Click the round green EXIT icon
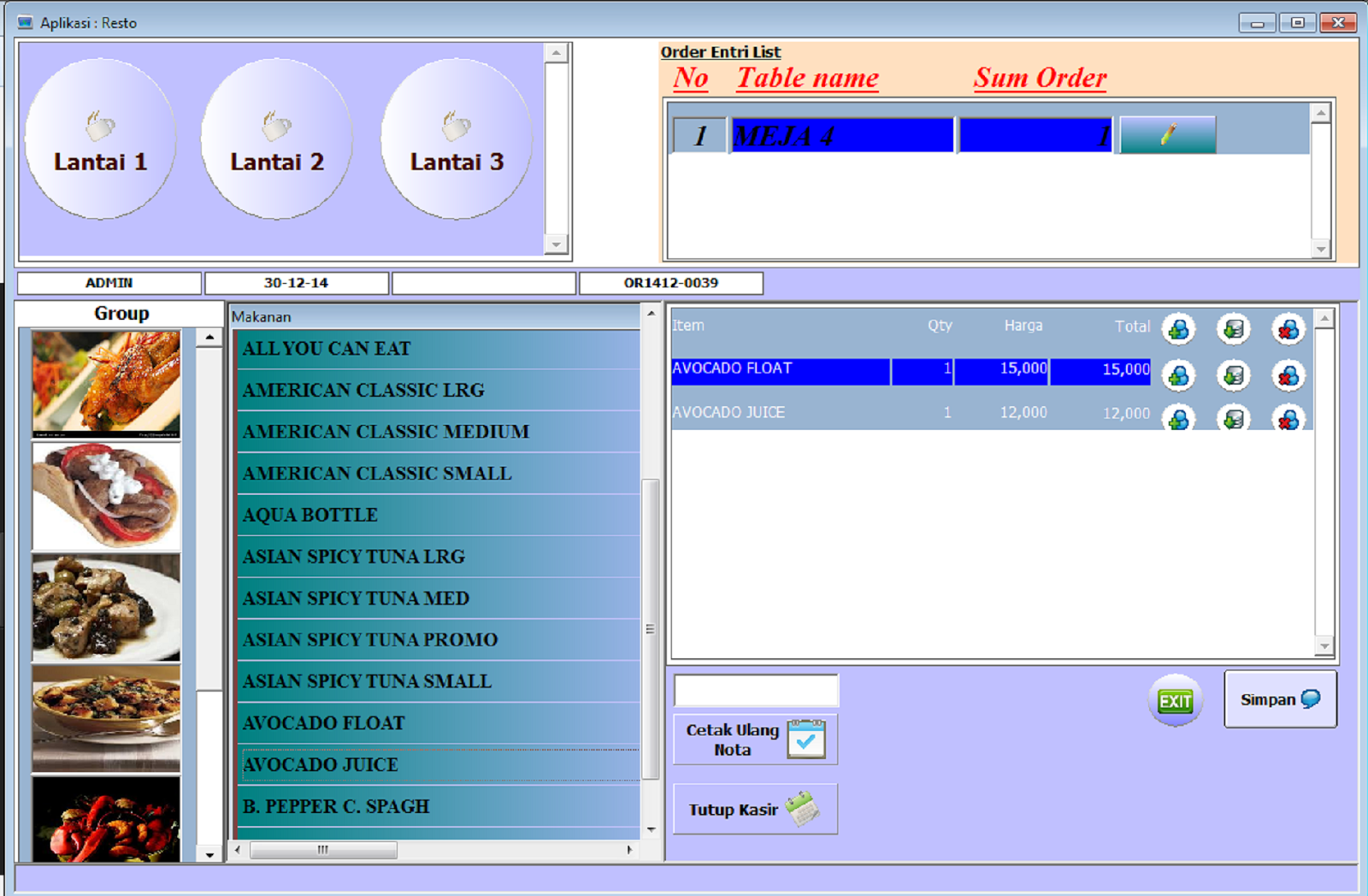1368x896 pixels. click(1175, 700)
